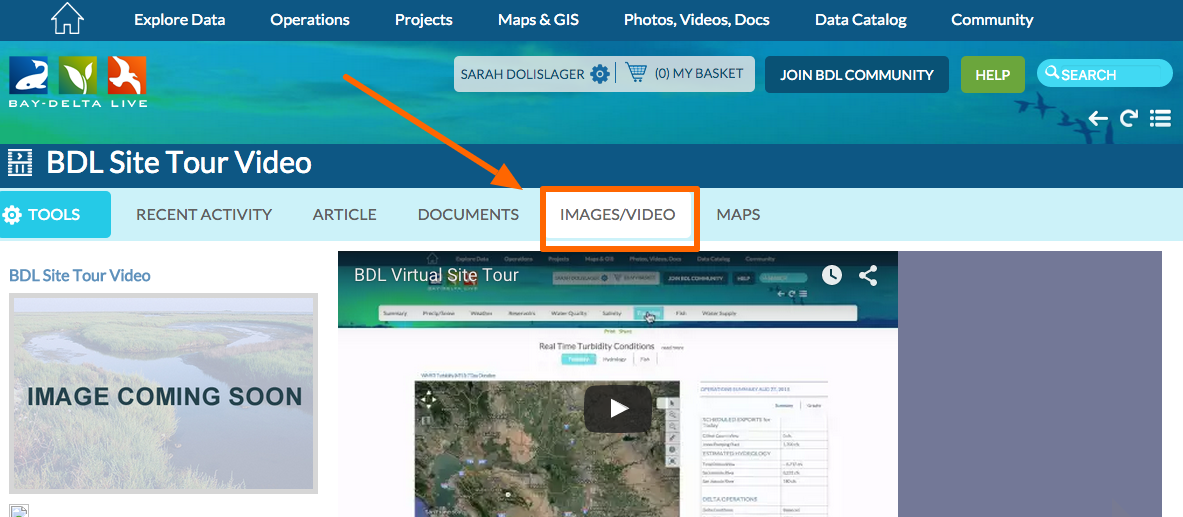This screenshot has width=1183, height=517.
Task: Open the Photos, Videos, Docs menu
Action: click(x=697, y=20)
